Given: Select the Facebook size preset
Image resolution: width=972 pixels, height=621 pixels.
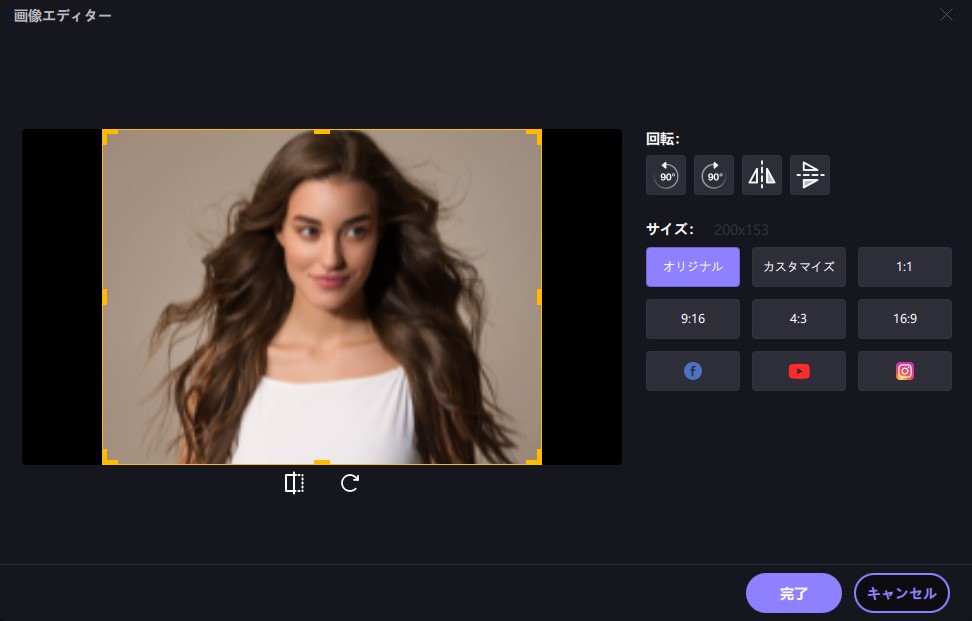Looking at the screenshot, I should [x=693, y=371].
